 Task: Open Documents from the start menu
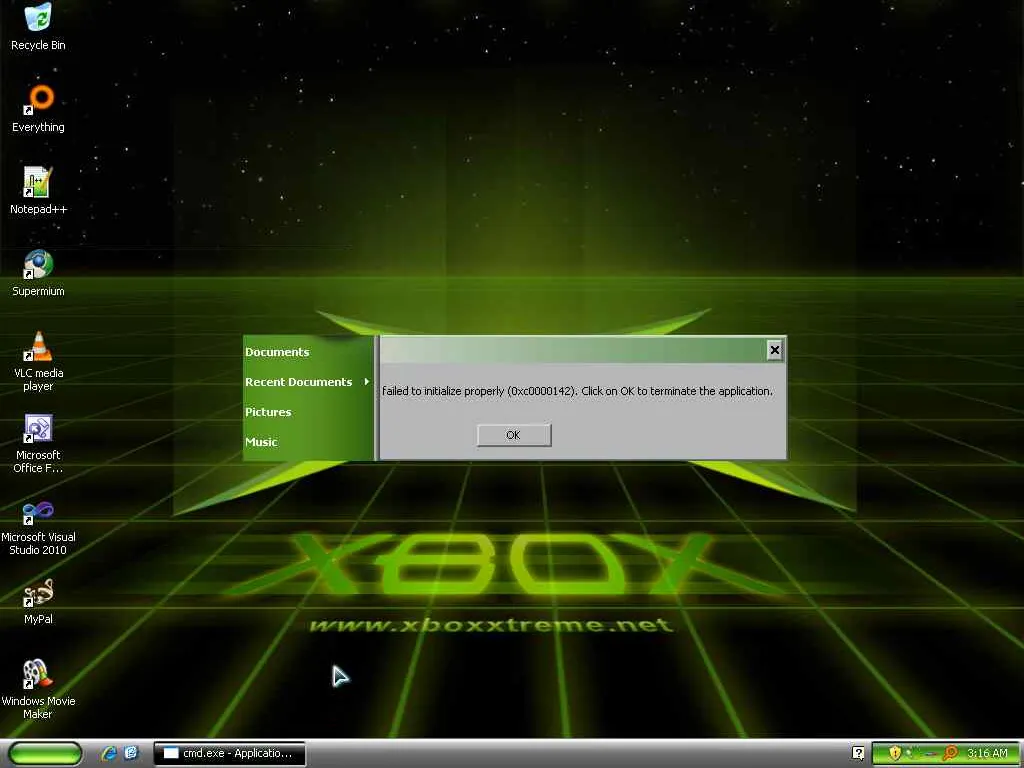(x=277, y=352)
